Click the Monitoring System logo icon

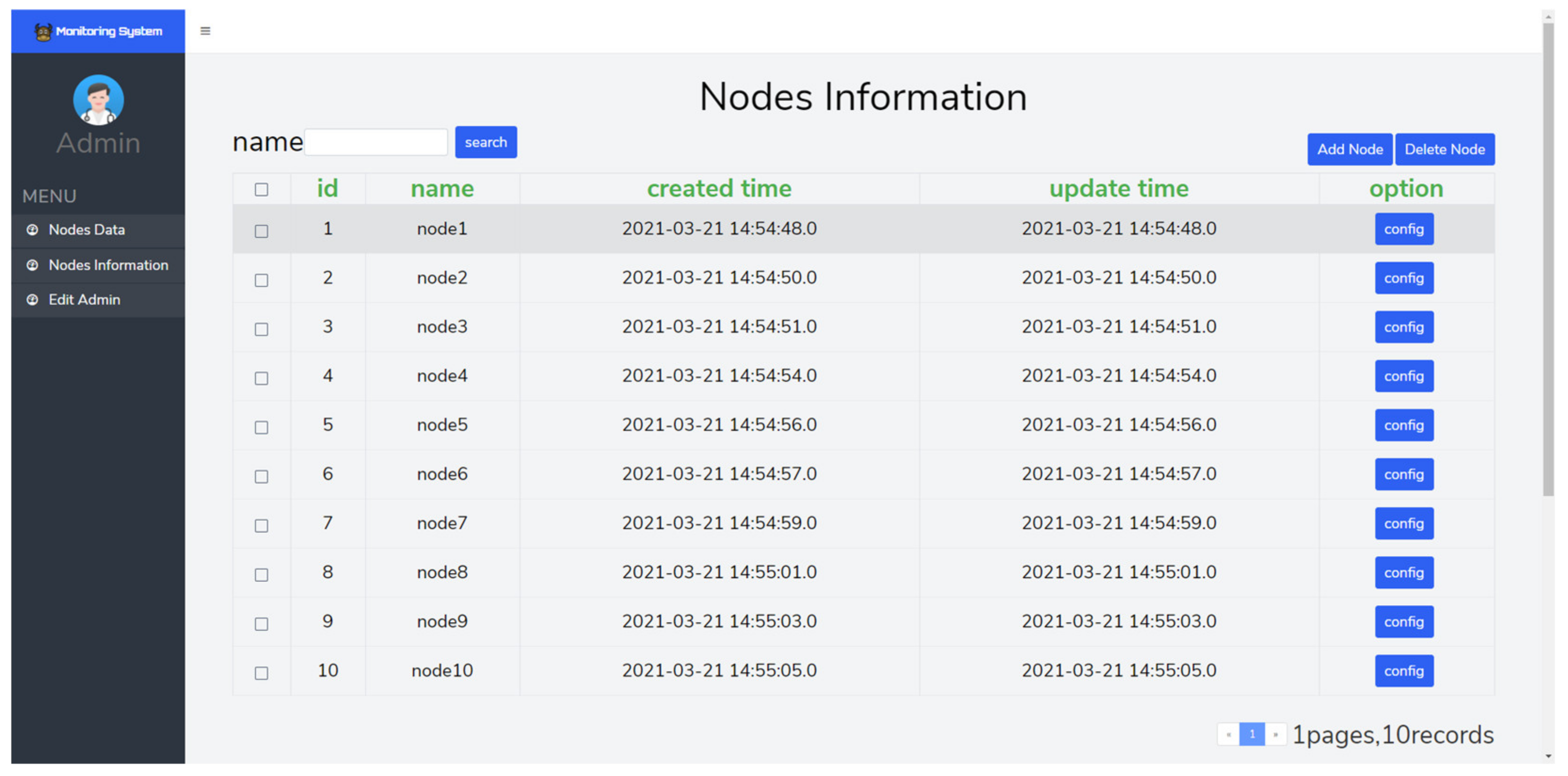coord(43,32)
